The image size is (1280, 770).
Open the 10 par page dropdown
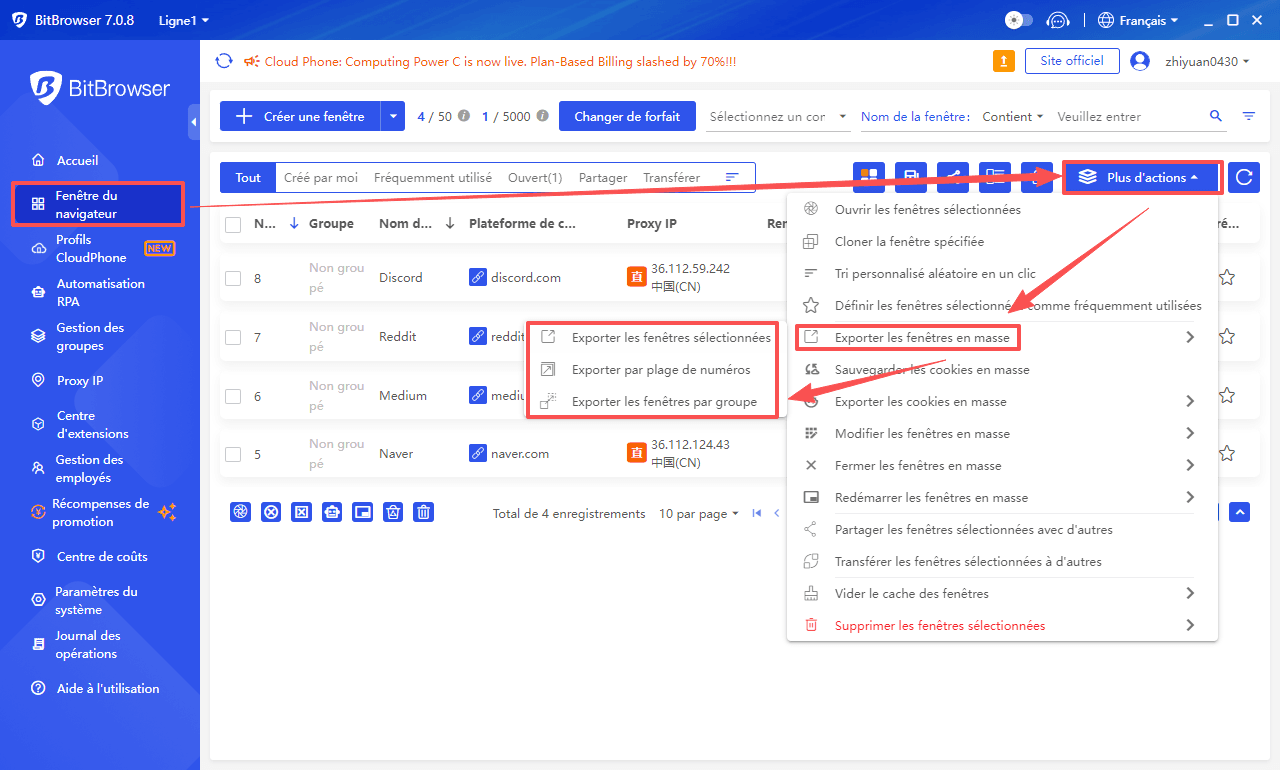pyautogui.click(x=697, y=513)
